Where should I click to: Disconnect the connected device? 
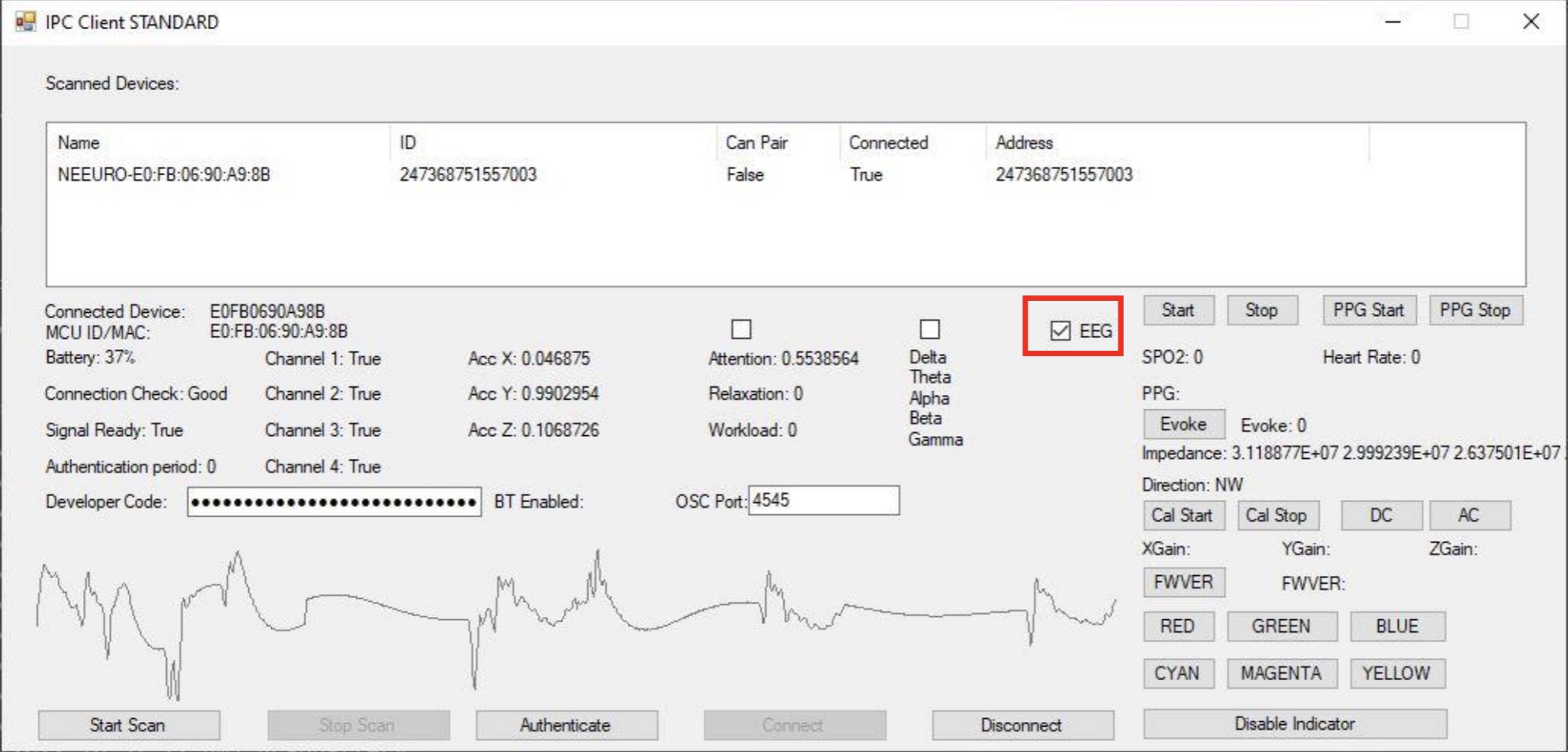point(1022,725)
